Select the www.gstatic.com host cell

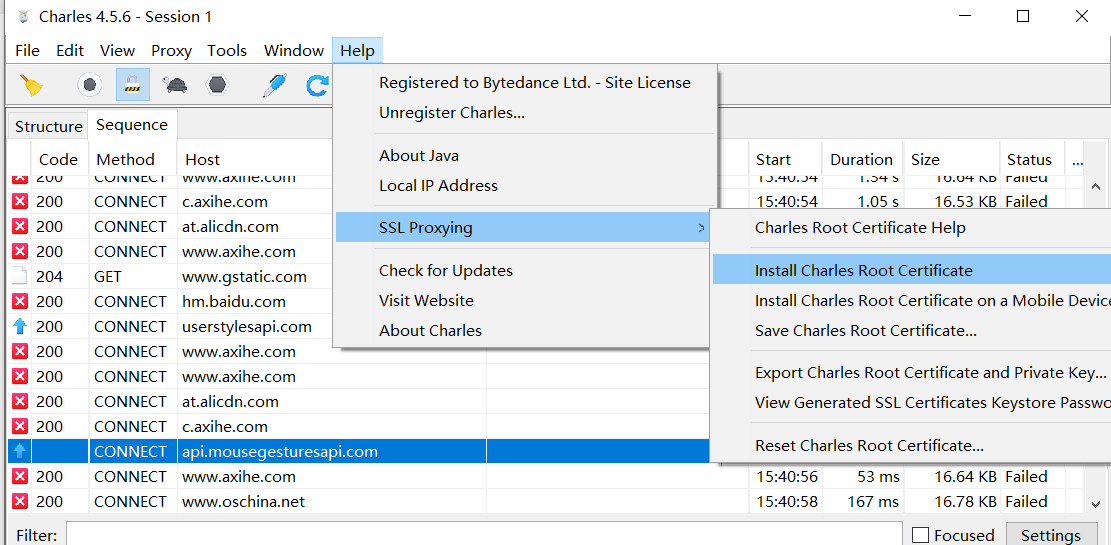[x=244, y=276]
